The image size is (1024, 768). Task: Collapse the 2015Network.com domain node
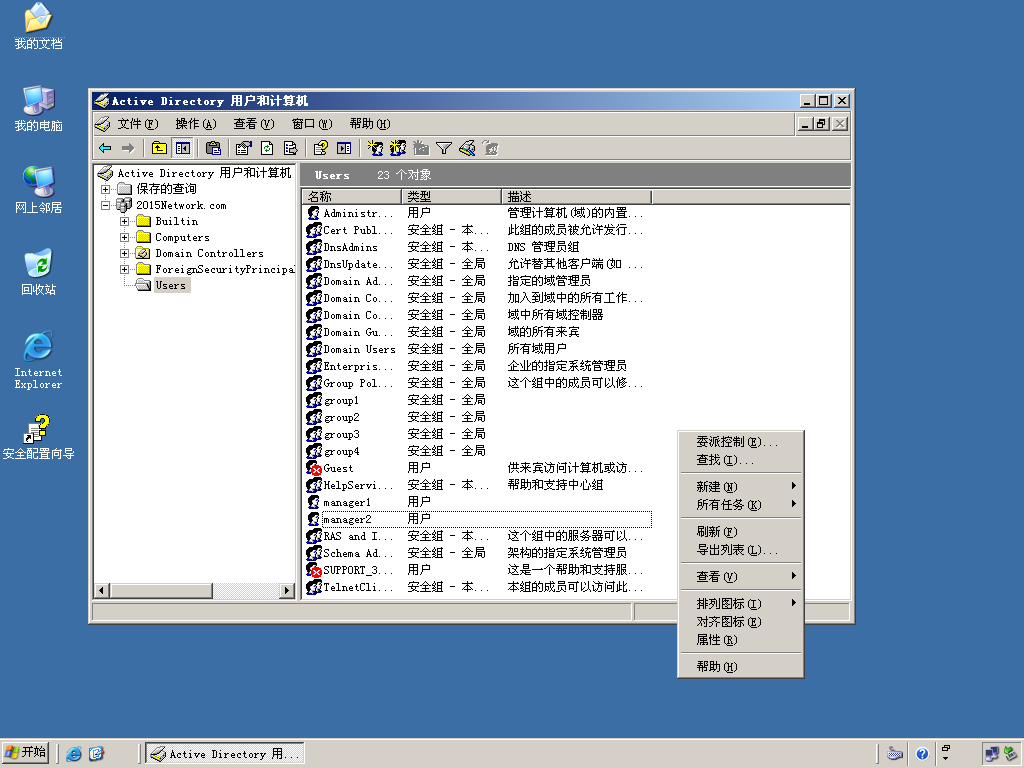[105, 205]
